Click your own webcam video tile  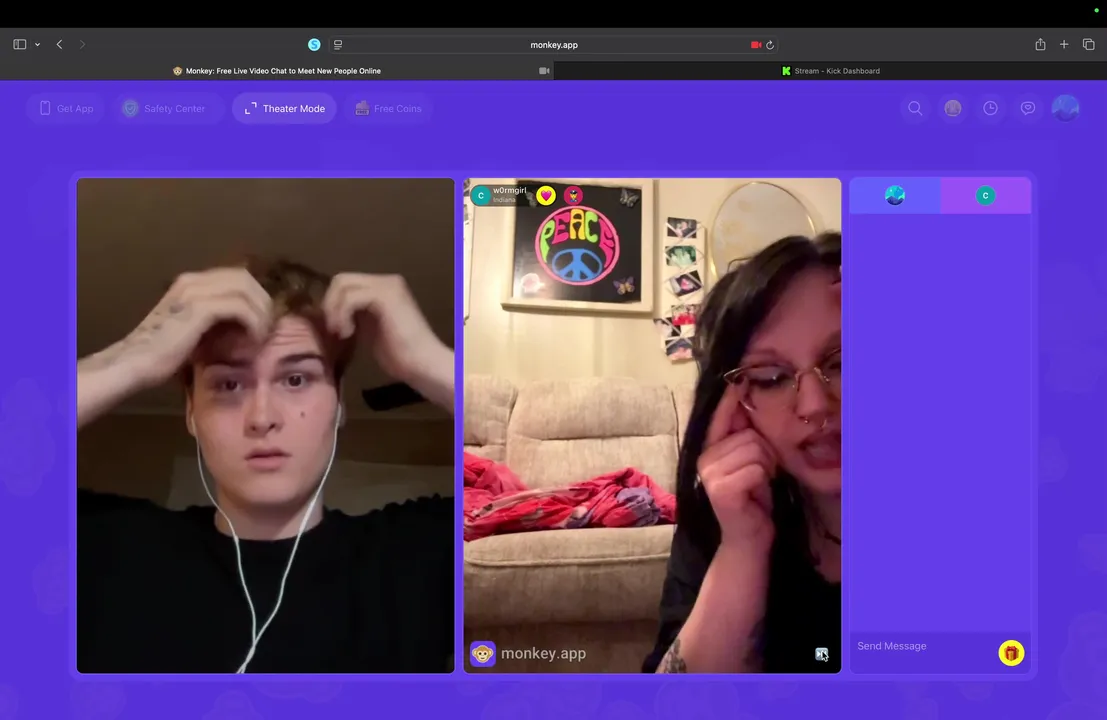click(x=265, y=426)
